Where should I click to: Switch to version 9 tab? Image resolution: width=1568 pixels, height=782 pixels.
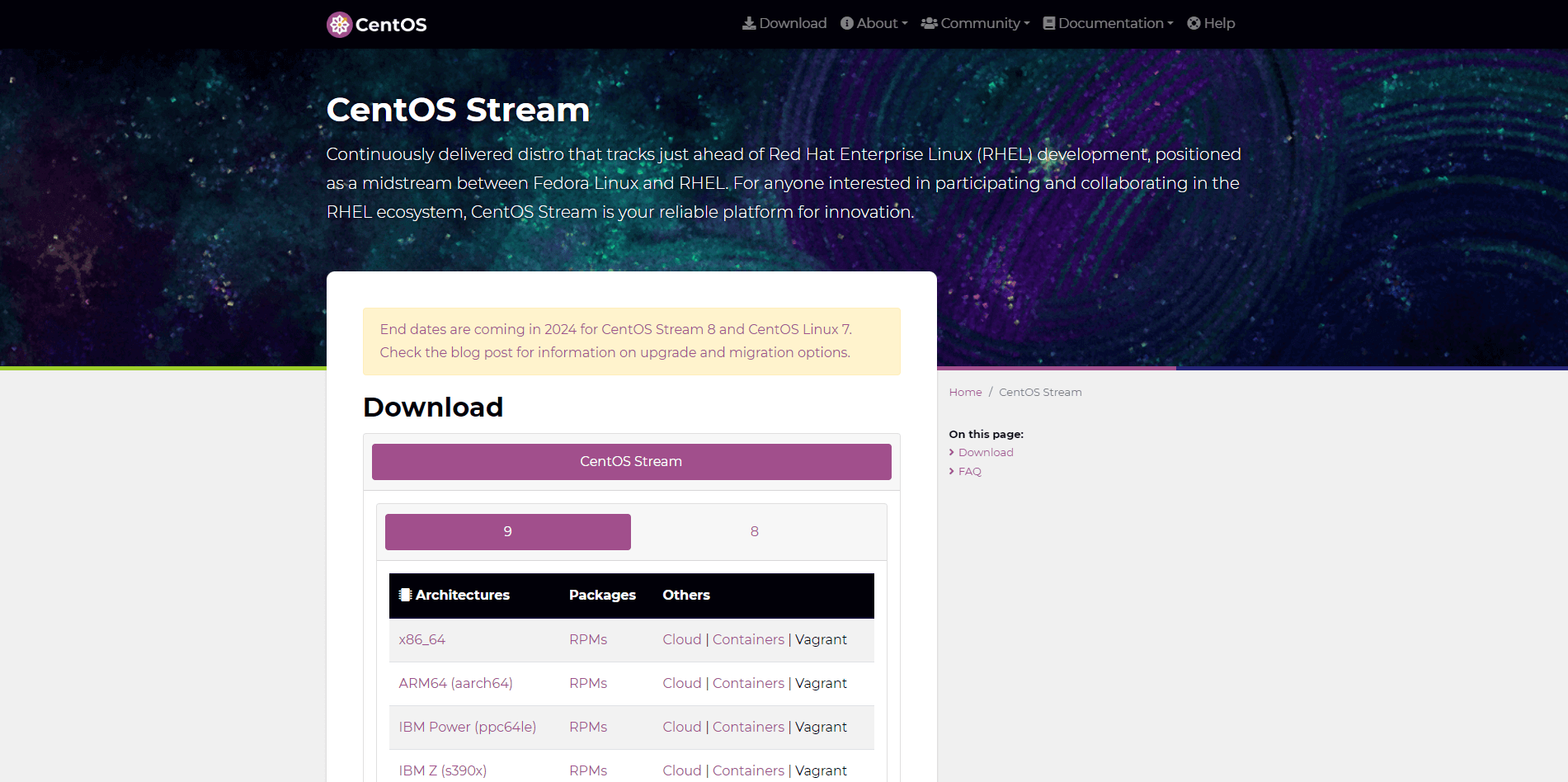click(508, 532)
